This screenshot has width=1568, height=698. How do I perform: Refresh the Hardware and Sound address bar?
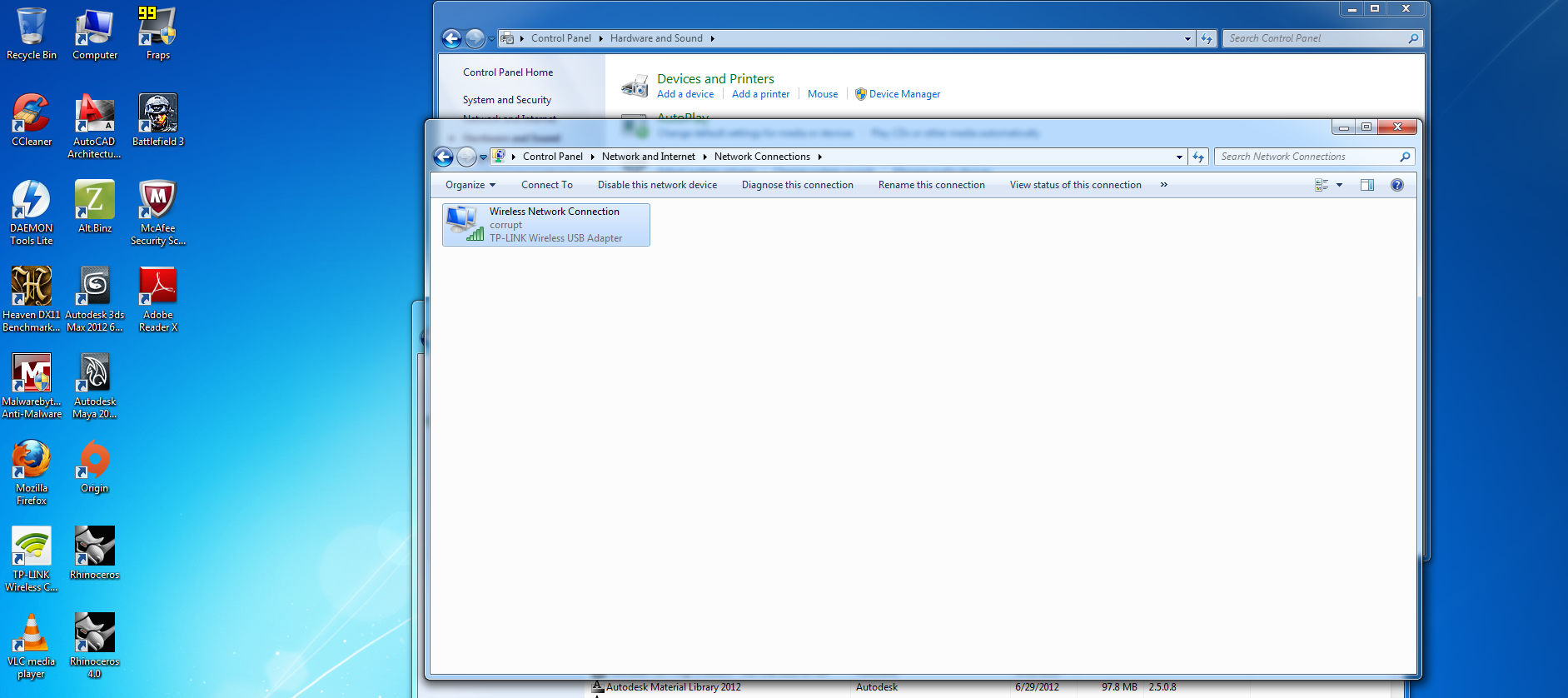[1207, 38]
